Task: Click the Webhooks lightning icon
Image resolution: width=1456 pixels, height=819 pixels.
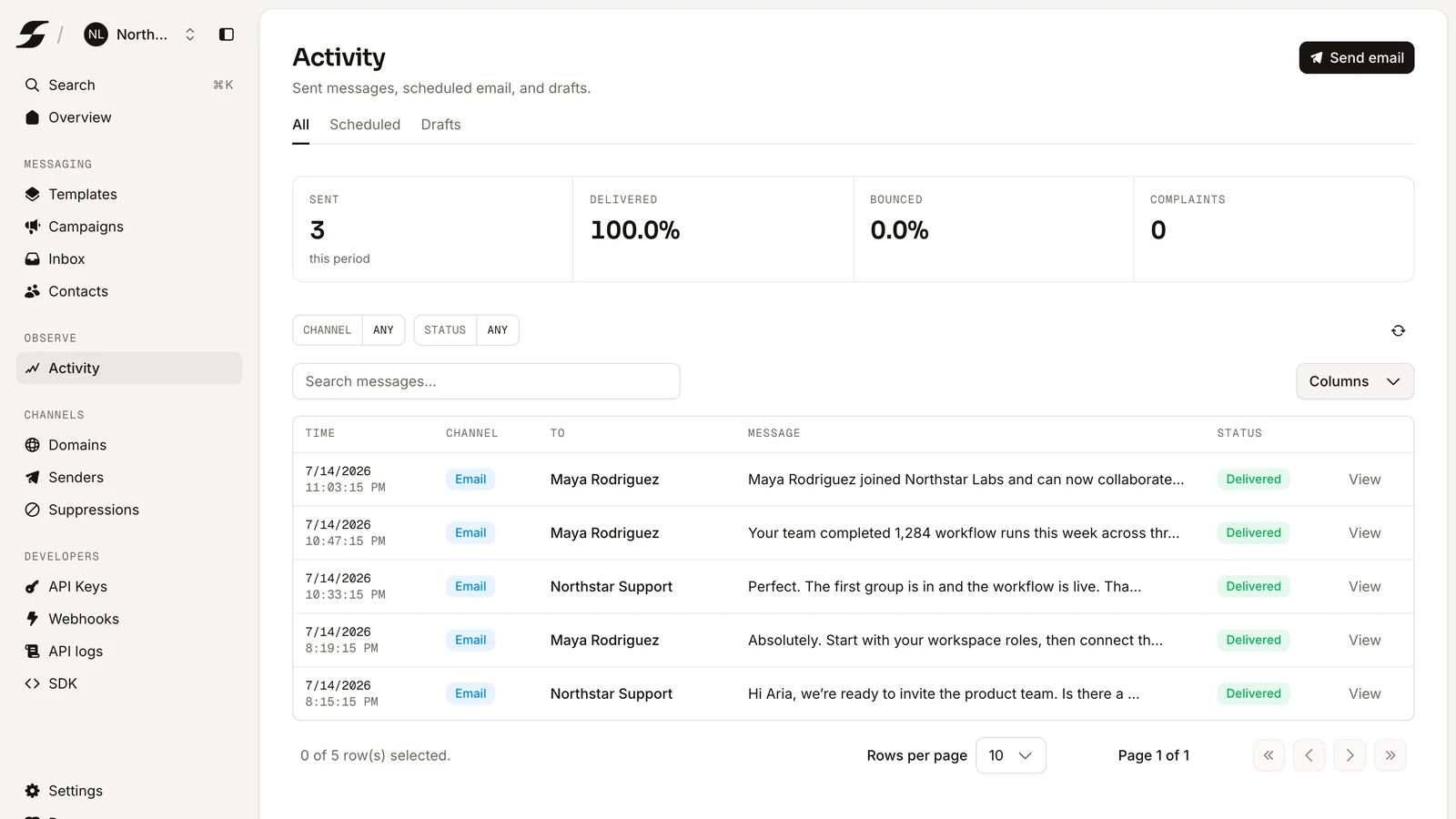Action: [x=32, y=619]
